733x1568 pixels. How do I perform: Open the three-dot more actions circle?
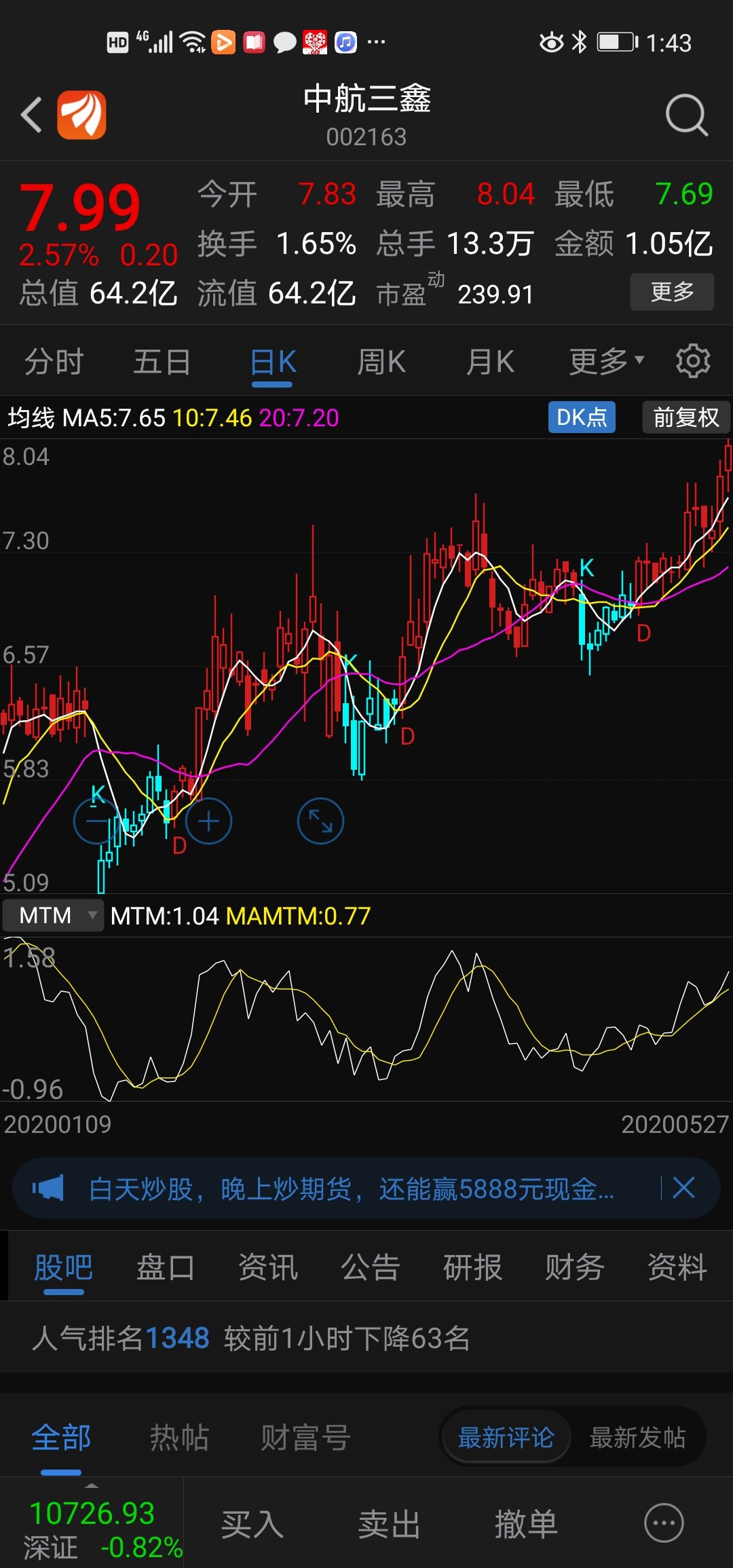click(x=663, y=1523)
